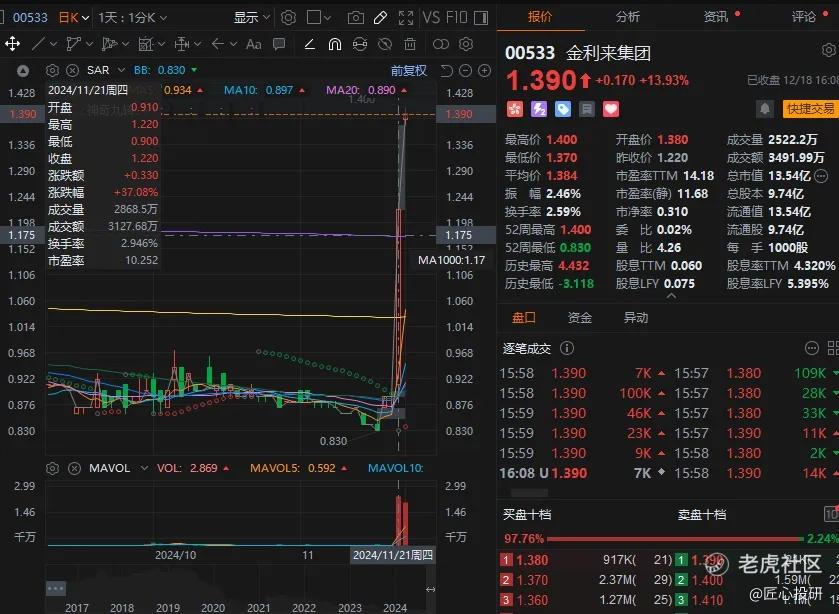Click the blue tag icon
Screen dimensions: 839x614
[563, 110]
